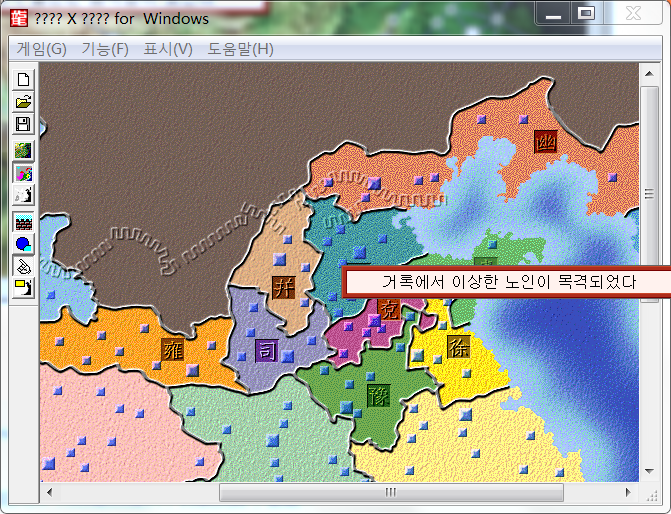Click the horizontal scrollbar thumb

391,492
